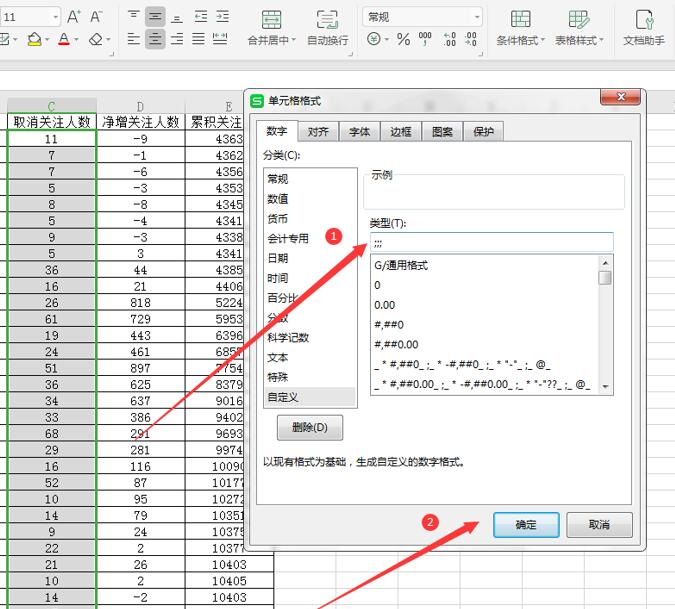Apply fill color bucket icon
This screenshot has width=675, height=609.
34,40
